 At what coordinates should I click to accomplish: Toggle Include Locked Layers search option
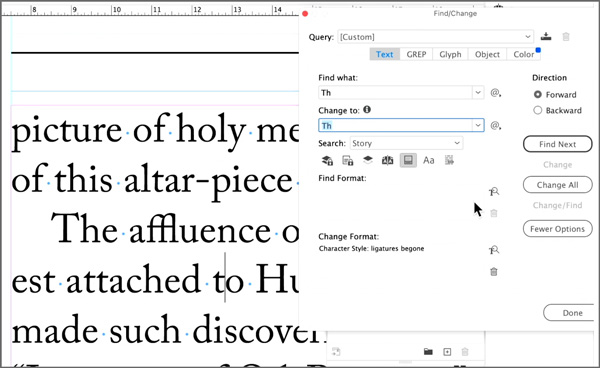click(x=327, y=160)
